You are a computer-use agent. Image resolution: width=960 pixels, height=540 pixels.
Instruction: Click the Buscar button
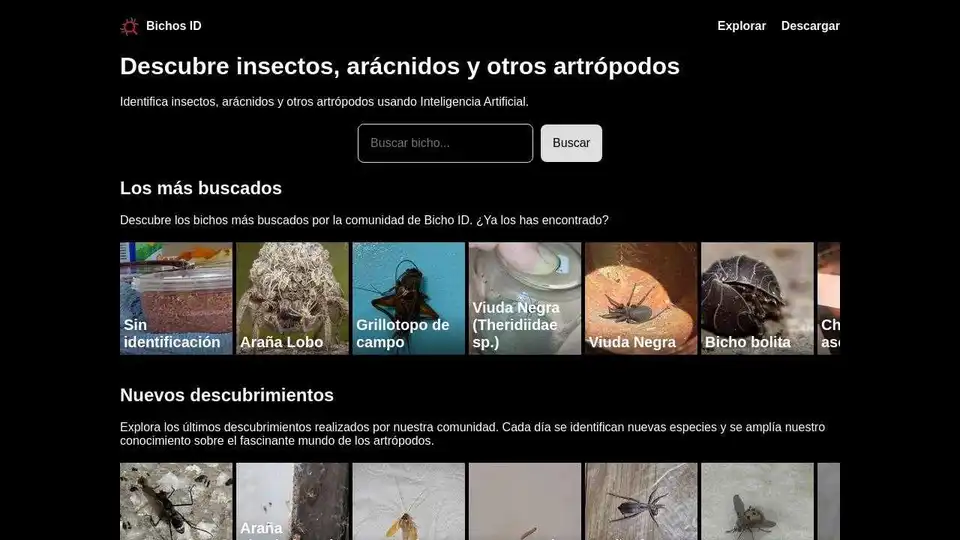point(571,143)
